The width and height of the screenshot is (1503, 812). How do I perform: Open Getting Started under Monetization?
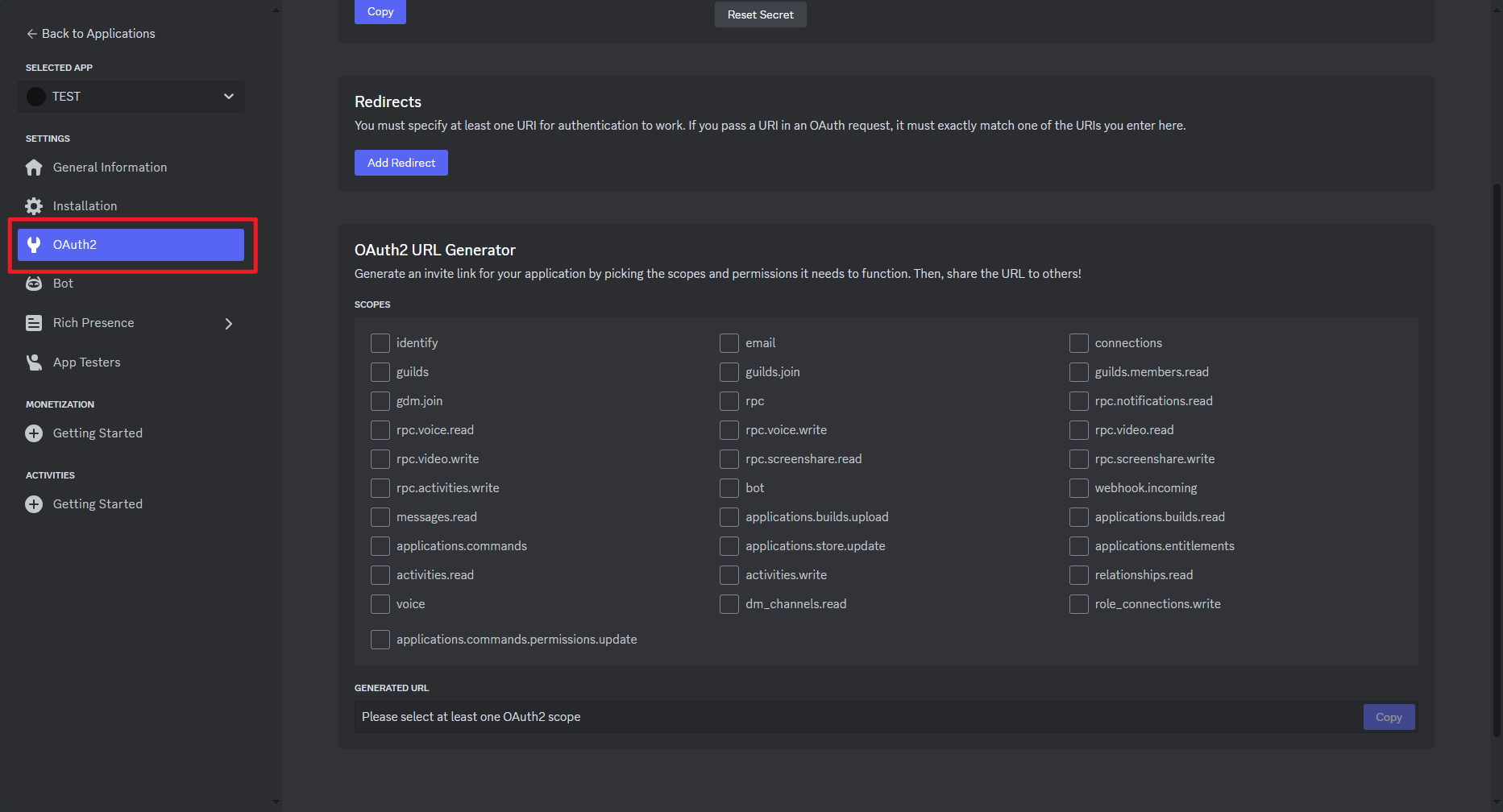pyautogui.click(x=131, y=433)
